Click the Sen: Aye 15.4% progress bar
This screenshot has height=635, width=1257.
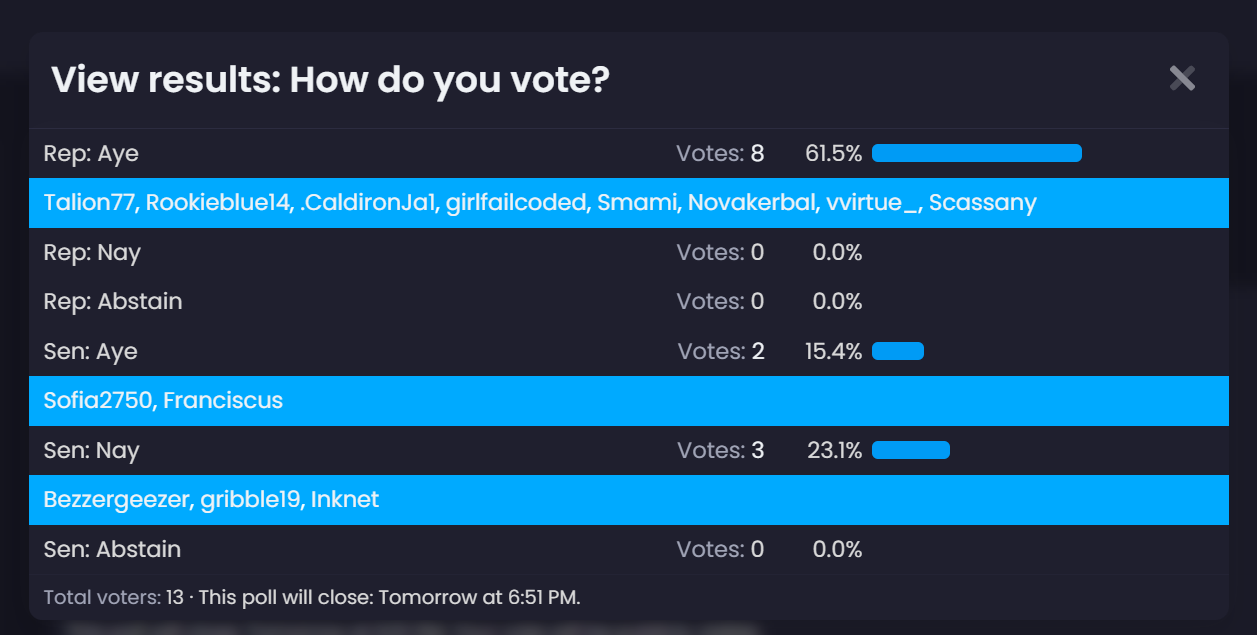(897, 352)
